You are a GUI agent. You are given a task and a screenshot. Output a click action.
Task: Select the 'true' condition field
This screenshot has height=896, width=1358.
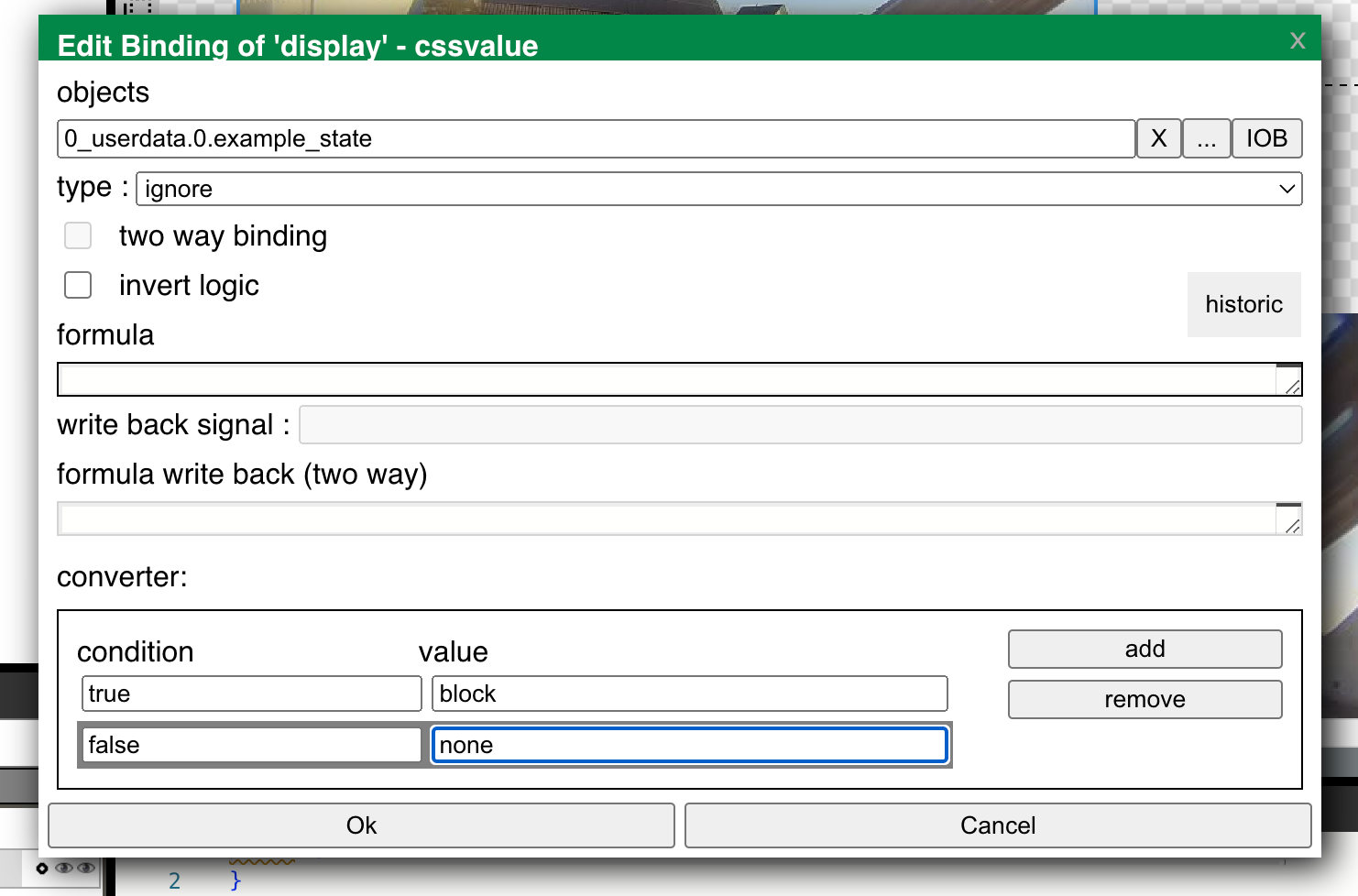click(251, 694)
